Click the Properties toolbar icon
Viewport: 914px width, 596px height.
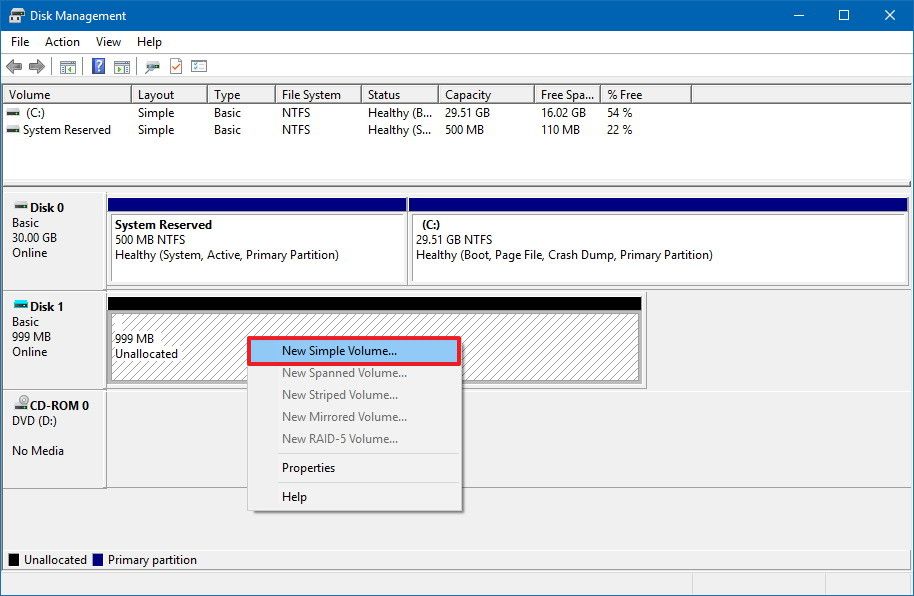pos(152,66)
